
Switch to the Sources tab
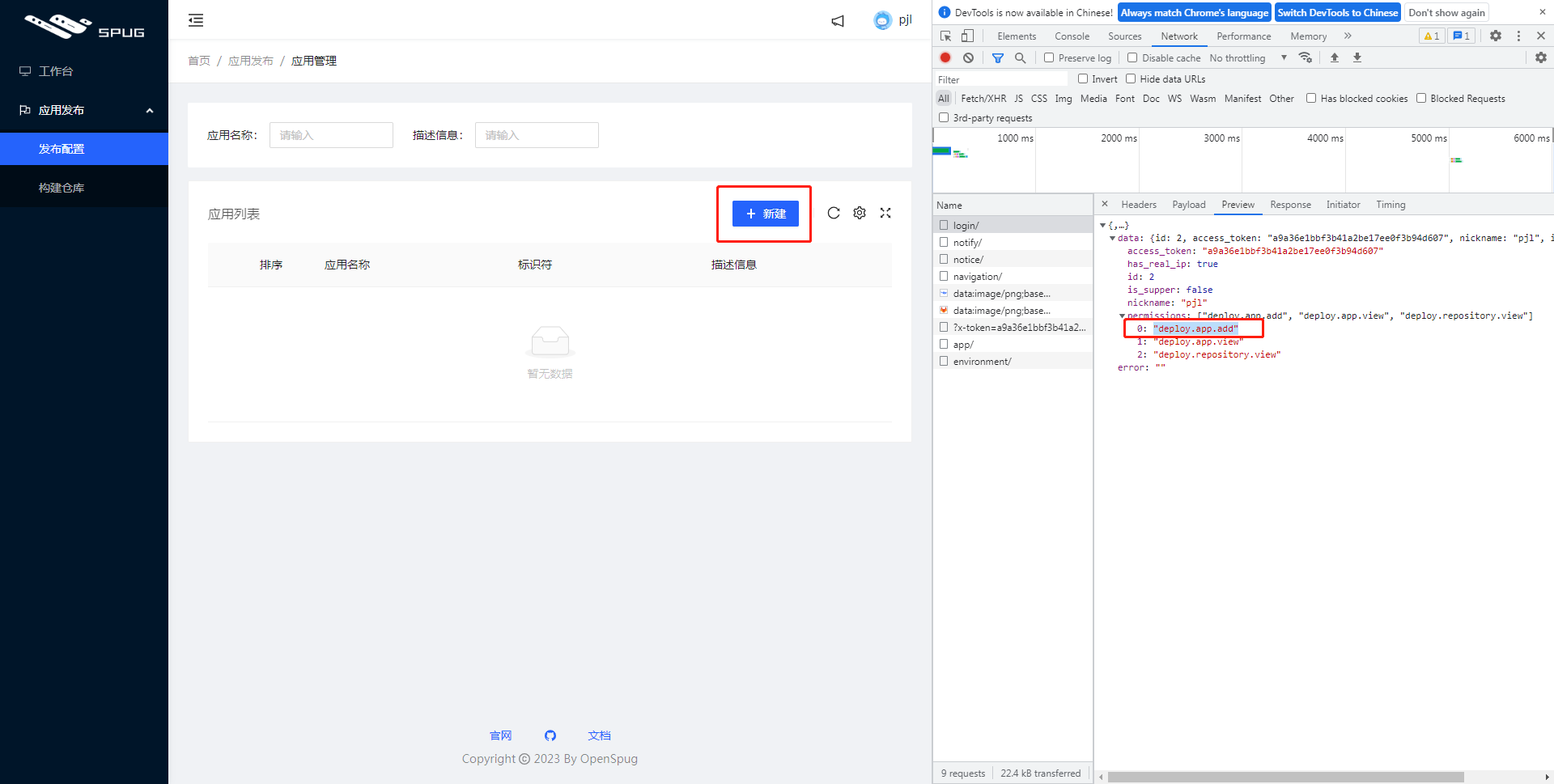click(1124, 36)
